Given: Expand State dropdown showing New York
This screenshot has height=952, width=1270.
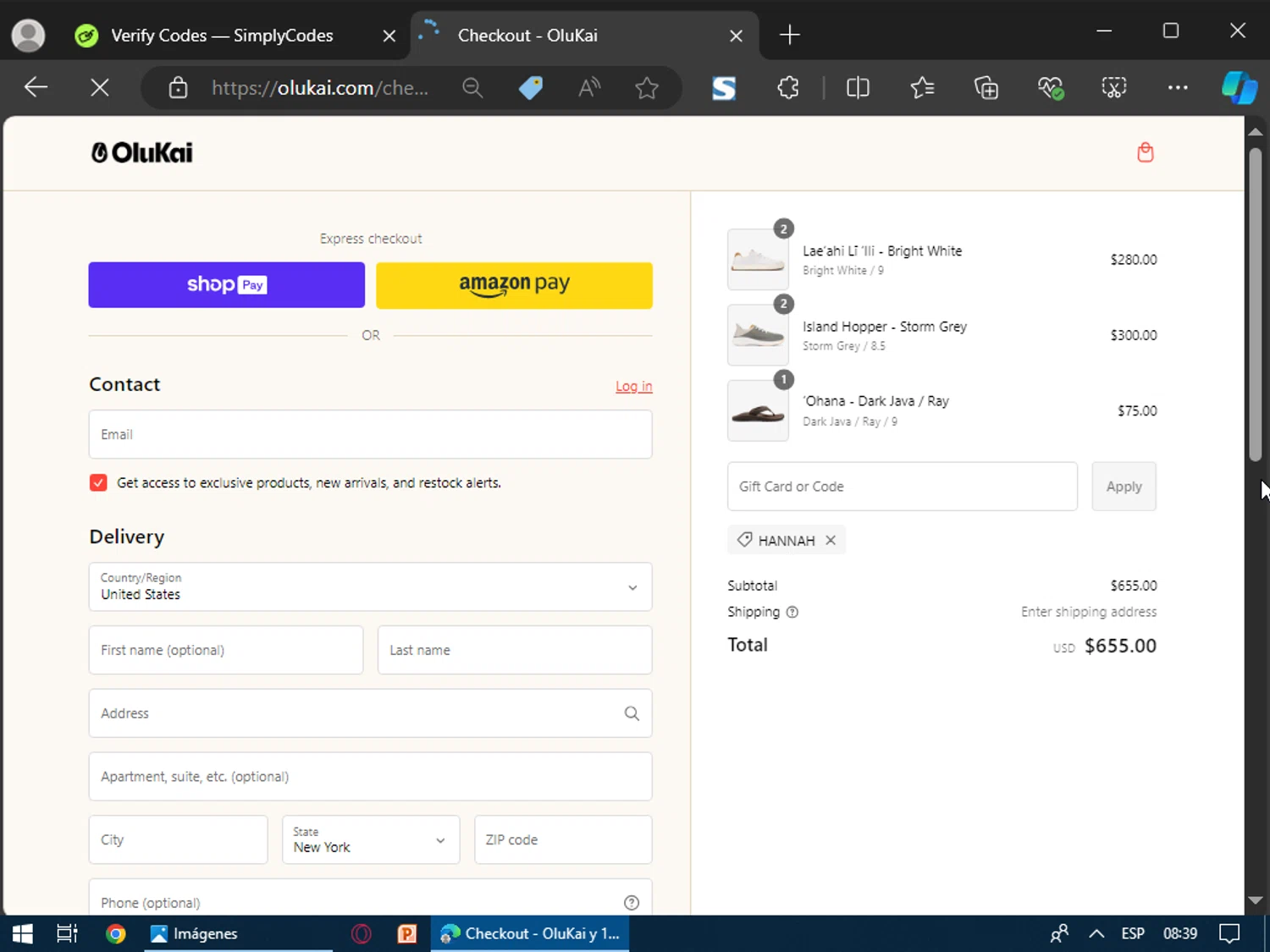Looking at the screenshot, I should [371, 839].
